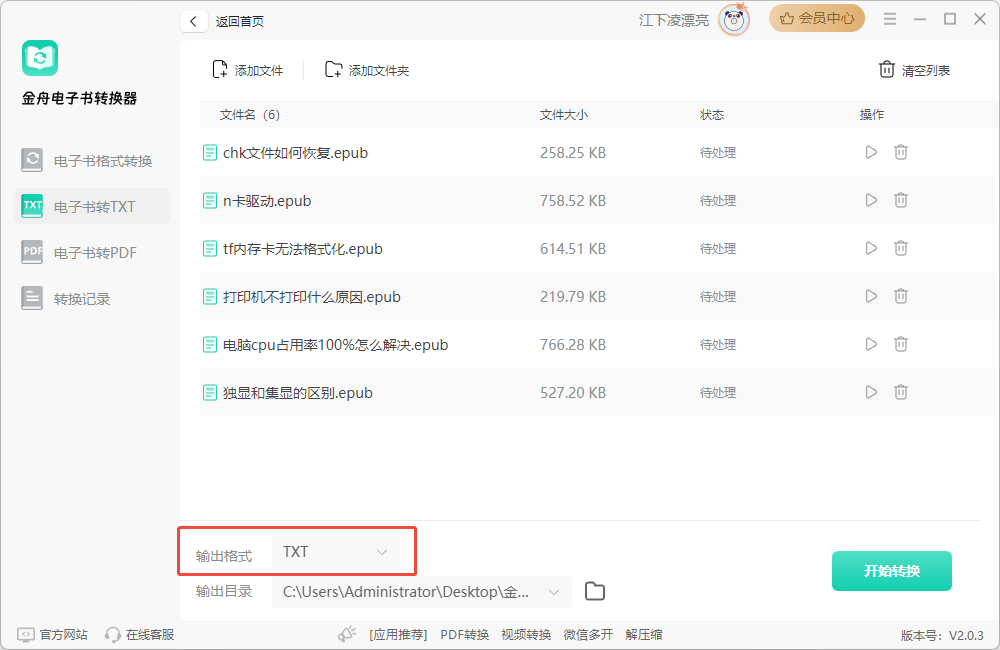The height and width of the screenshot is (650, 1000).
Task: Click size 258.25 KB cell
Action: tap(573, 153)
